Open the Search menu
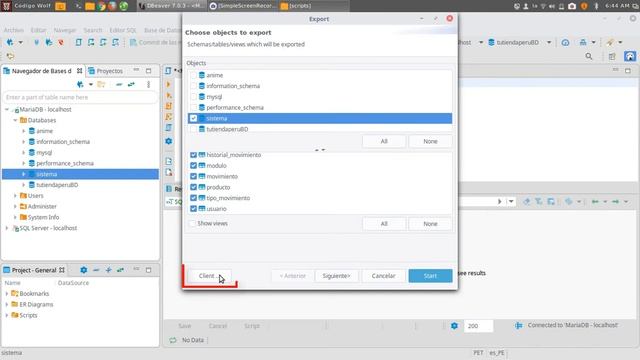Viewport: 640px width, 360px height. [x=93, y=30]
